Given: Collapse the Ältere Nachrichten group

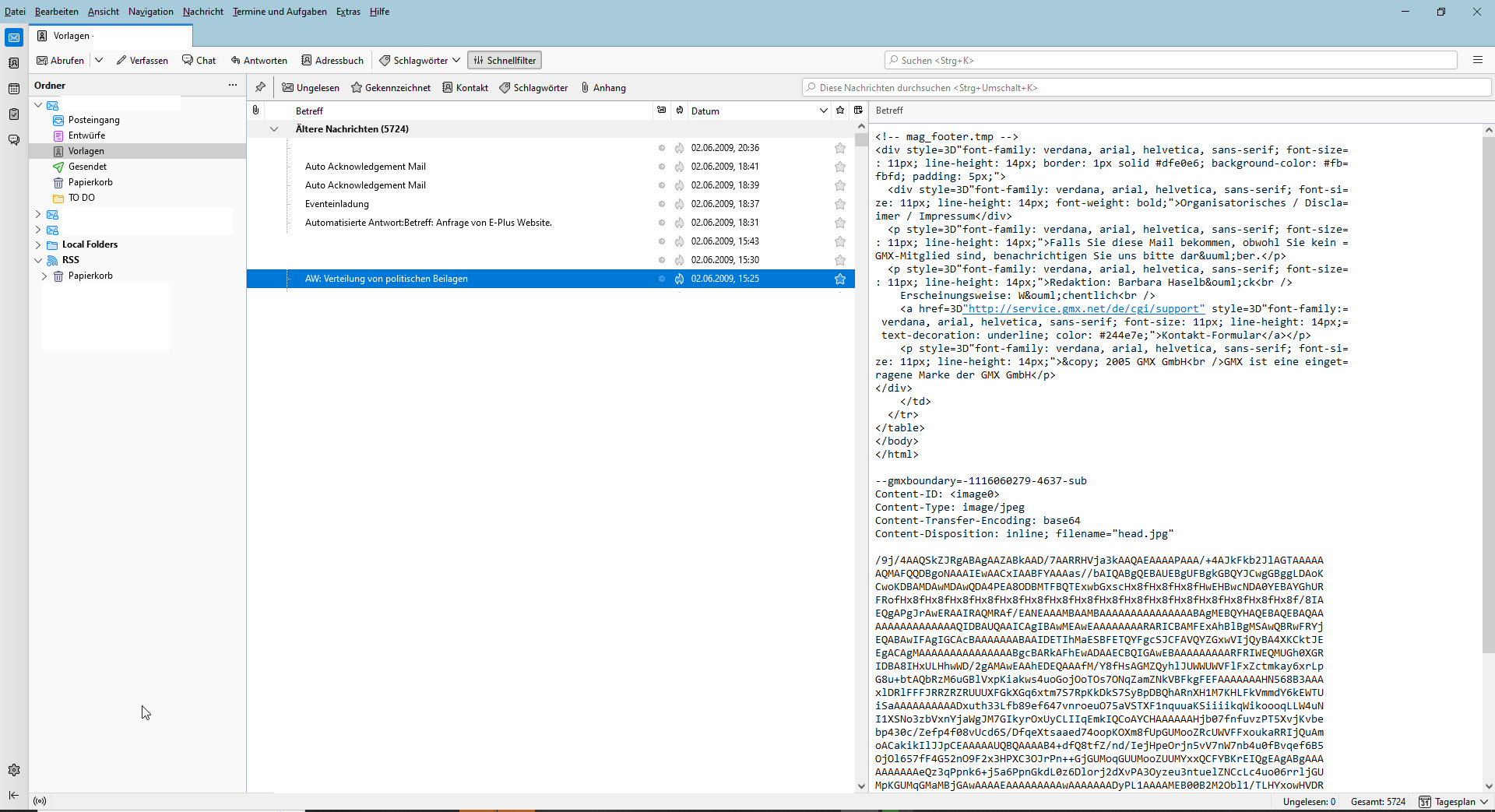Looking at the screenshot, I should tap(274, 129).
